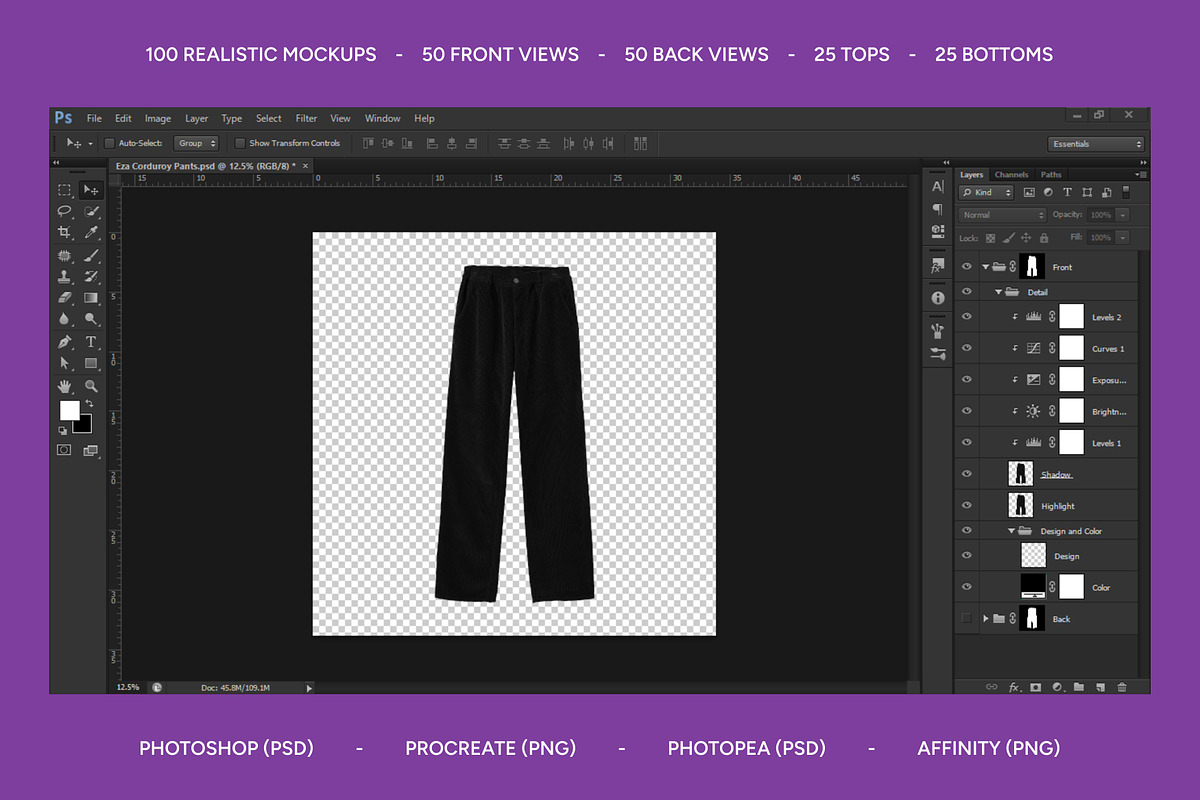Open the Layers panel options menu
Image resolution: width=1200 pixels, height=800 pixels.
[x=1142, y=175]
